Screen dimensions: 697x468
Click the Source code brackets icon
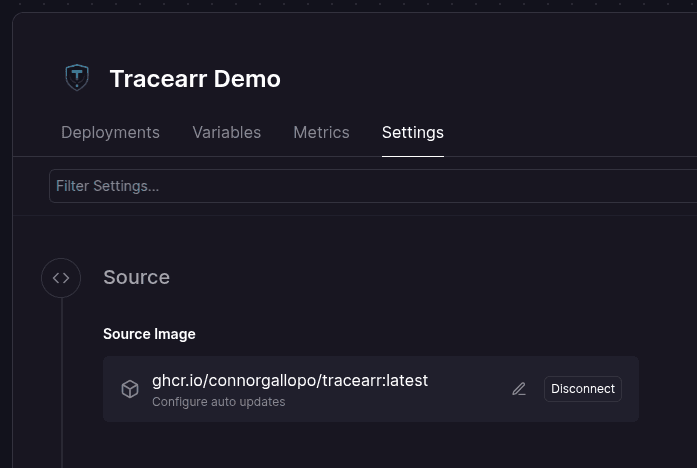tap(61, 278)
